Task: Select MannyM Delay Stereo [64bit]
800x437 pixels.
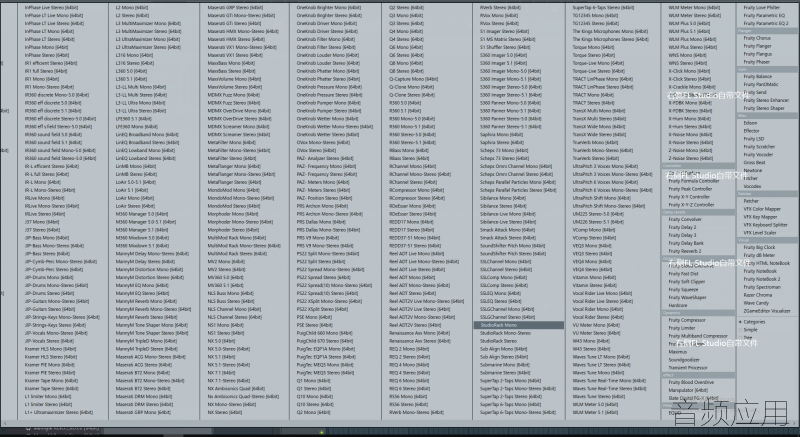Action: (145, 262)
